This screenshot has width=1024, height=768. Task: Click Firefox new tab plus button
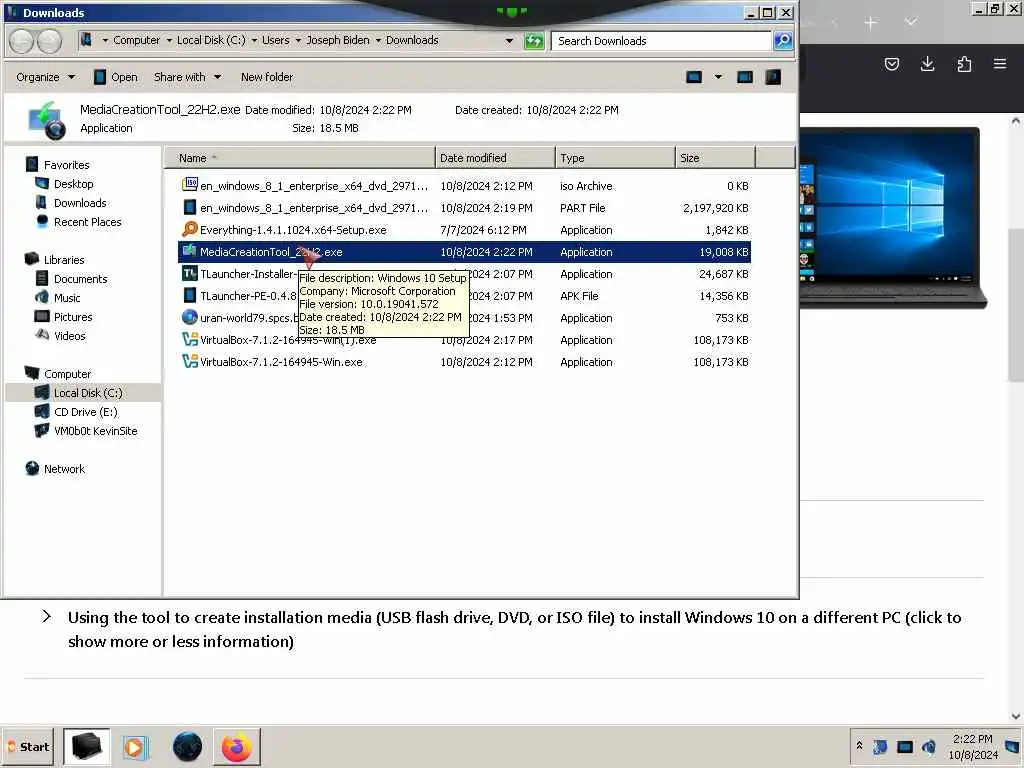click(x=870, y=24)
